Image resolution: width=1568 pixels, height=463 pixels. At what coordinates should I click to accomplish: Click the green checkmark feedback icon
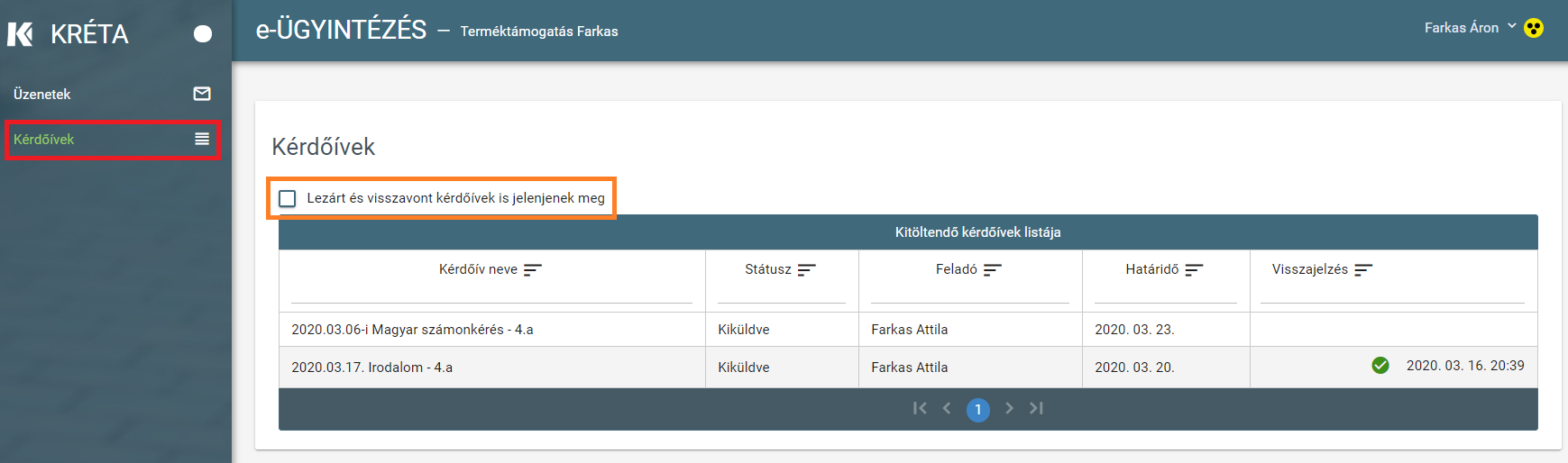point(1380,365)
